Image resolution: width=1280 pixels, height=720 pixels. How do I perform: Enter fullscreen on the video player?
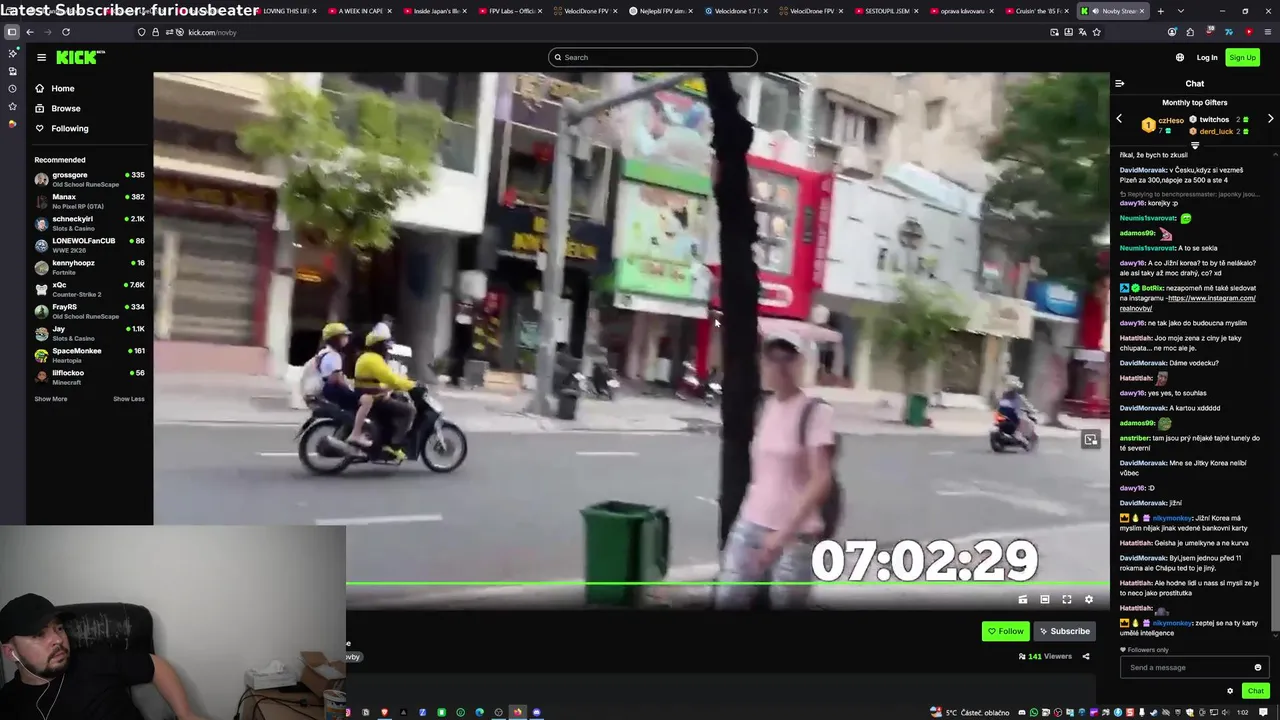[1067, 599]
